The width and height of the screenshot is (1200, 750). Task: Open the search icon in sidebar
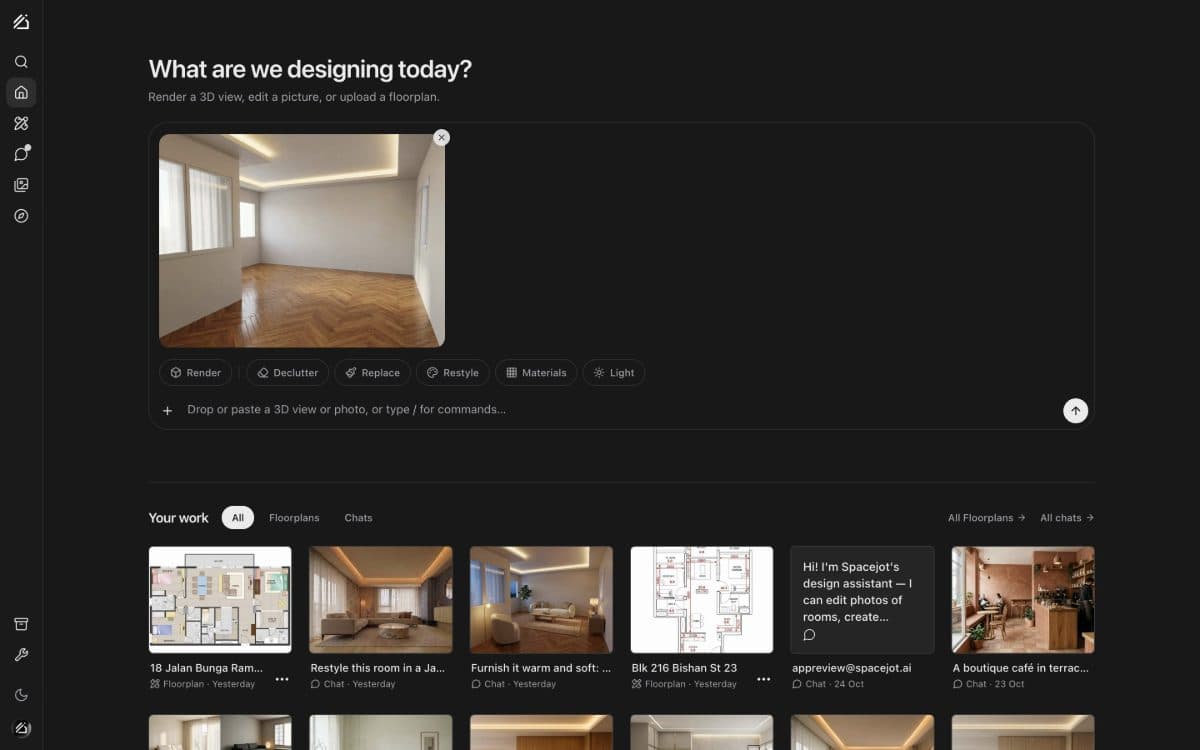pyautogui.click(x=21, y=62)
